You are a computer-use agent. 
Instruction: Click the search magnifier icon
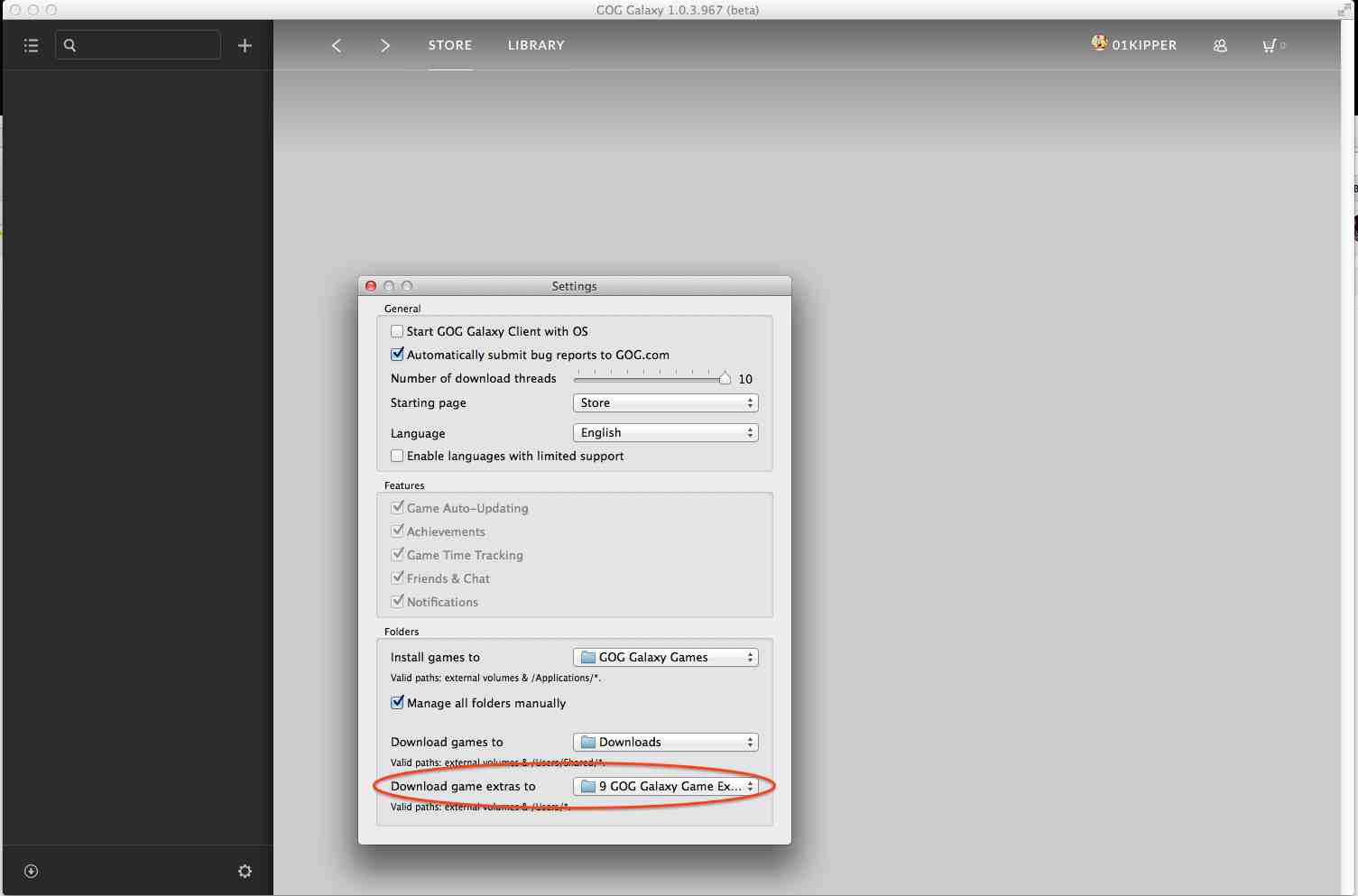69,45
